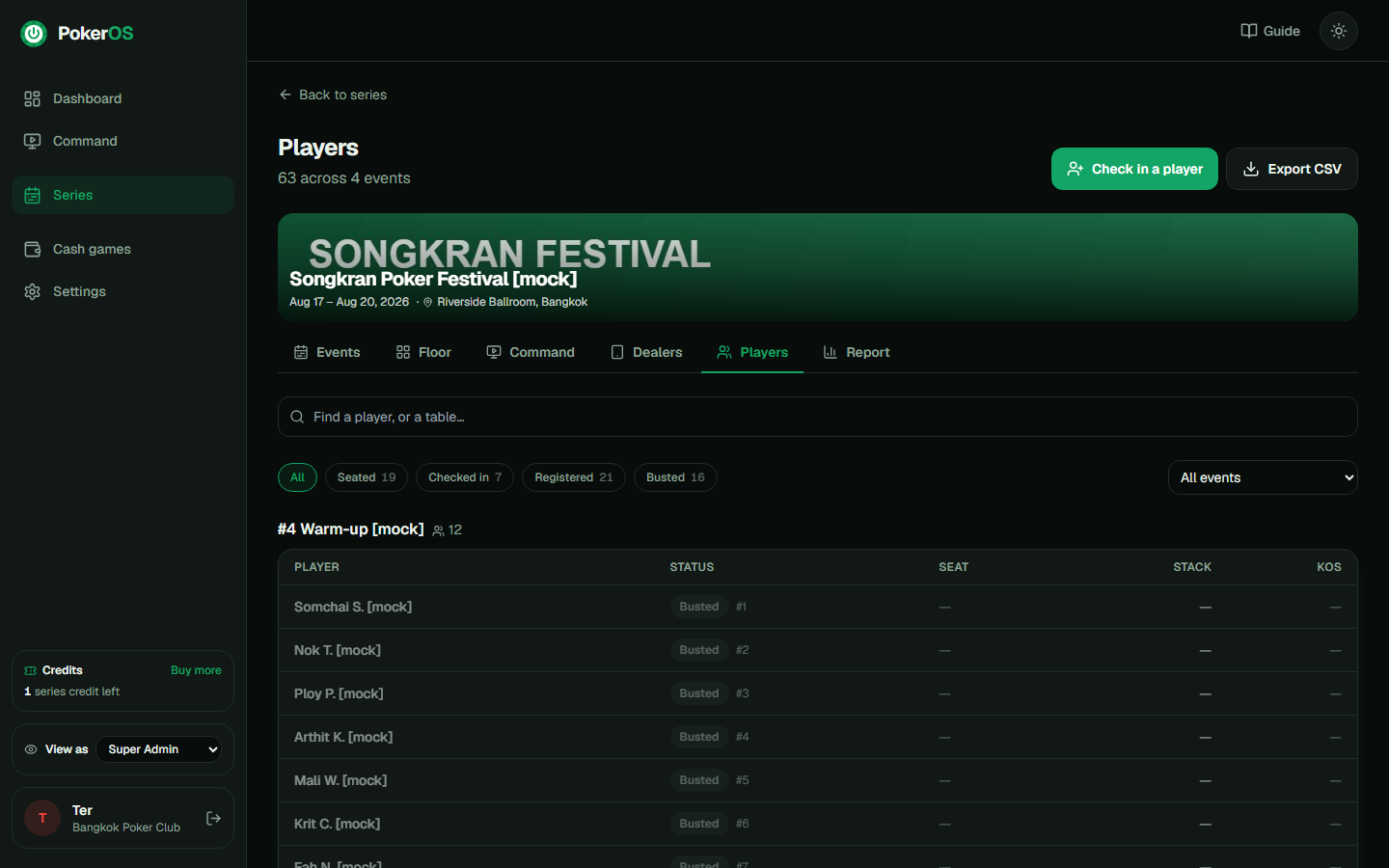Click the players count icon beside 12
1389x868 pixels.
438,530
